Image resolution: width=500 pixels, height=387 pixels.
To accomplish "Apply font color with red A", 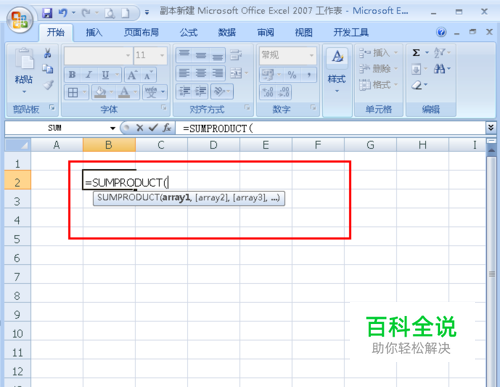I will (124, 92).
